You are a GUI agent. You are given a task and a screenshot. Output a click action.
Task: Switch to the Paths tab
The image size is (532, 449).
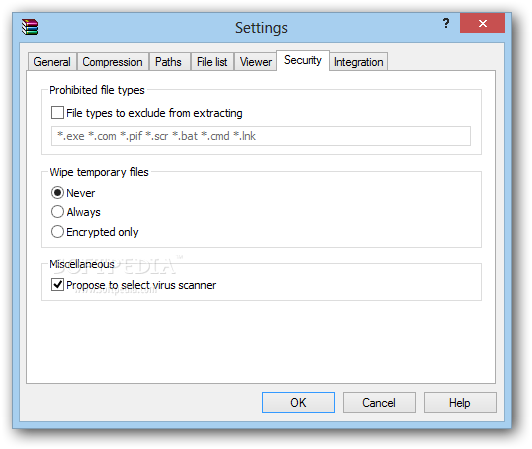point(168,62)
